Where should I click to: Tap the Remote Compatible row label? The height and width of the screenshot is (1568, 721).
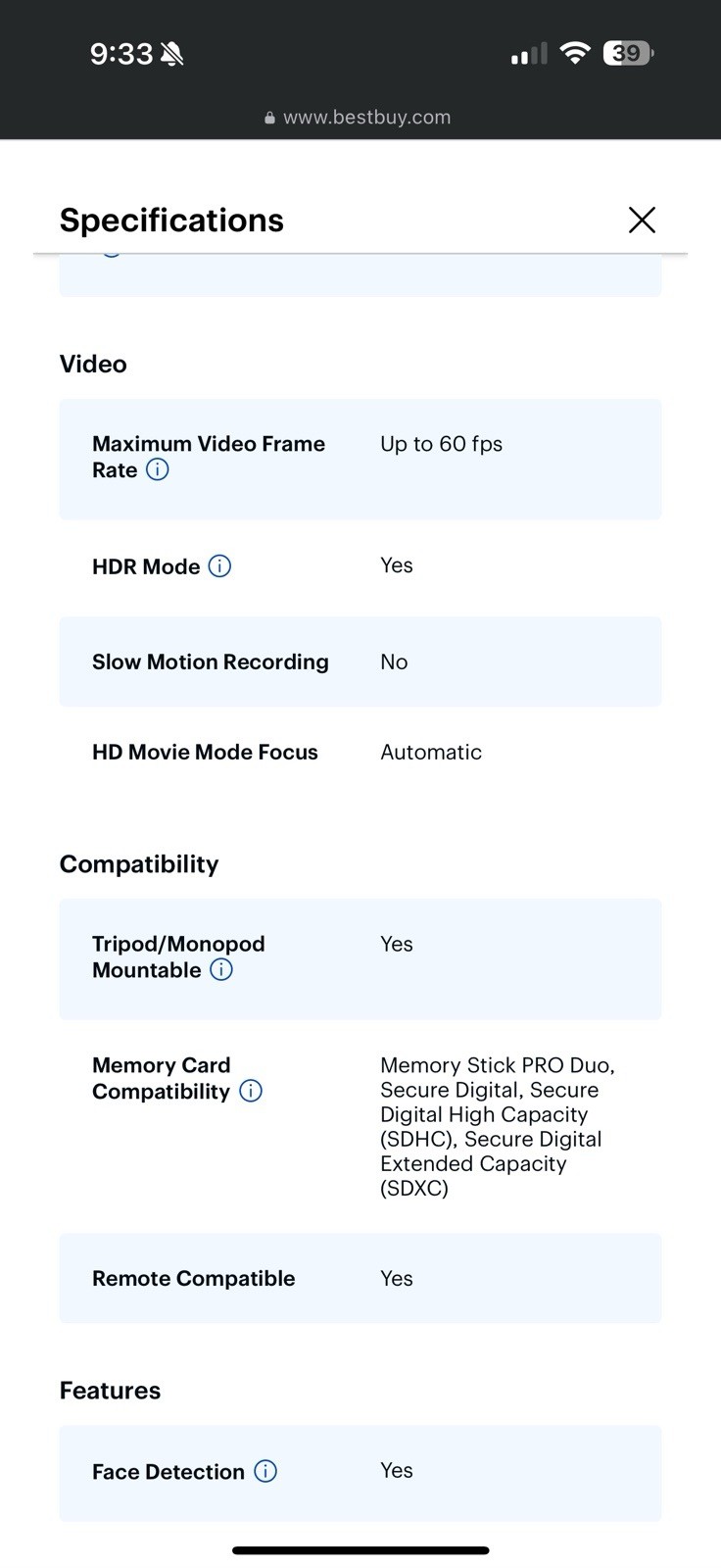tap(193, 1278)
